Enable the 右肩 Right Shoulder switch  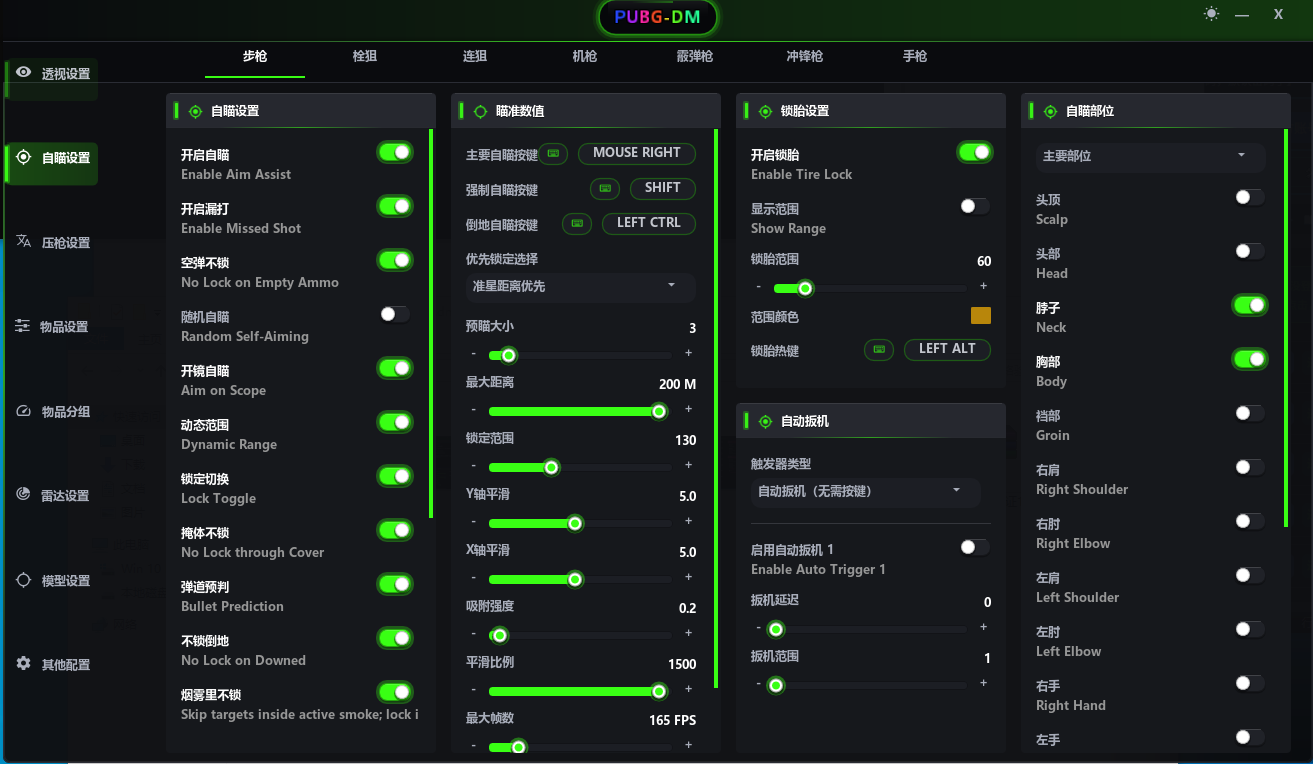coord(1250,467)
